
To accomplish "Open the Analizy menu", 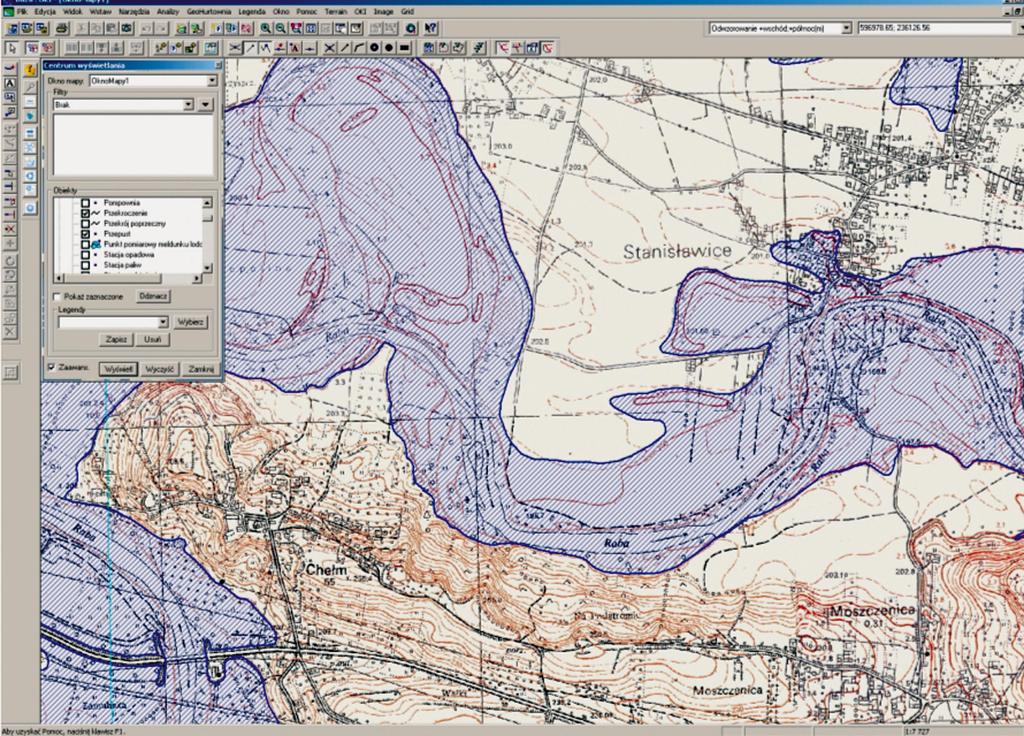I will coord(168,12).
